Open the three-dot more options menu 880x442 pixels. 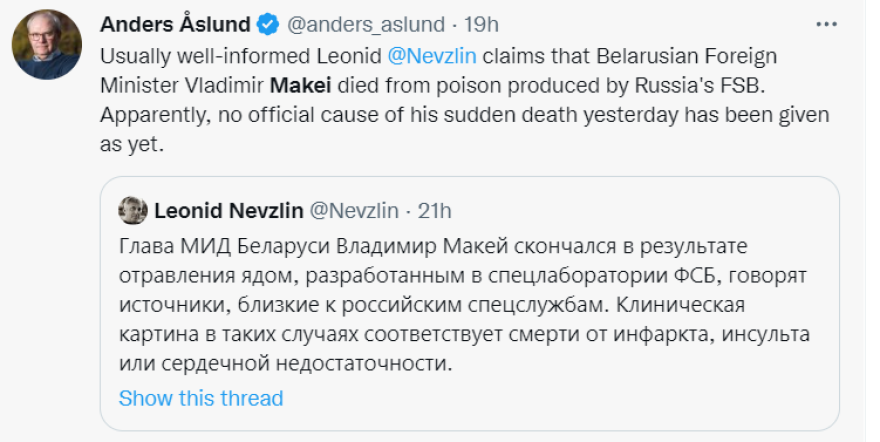coord(826,24)
